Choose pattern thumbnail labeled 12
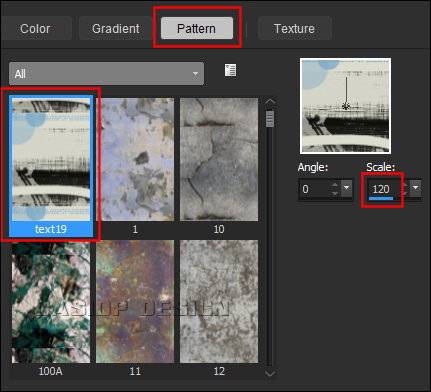Viewport: 431px width, 392px height. pos(219,308)
